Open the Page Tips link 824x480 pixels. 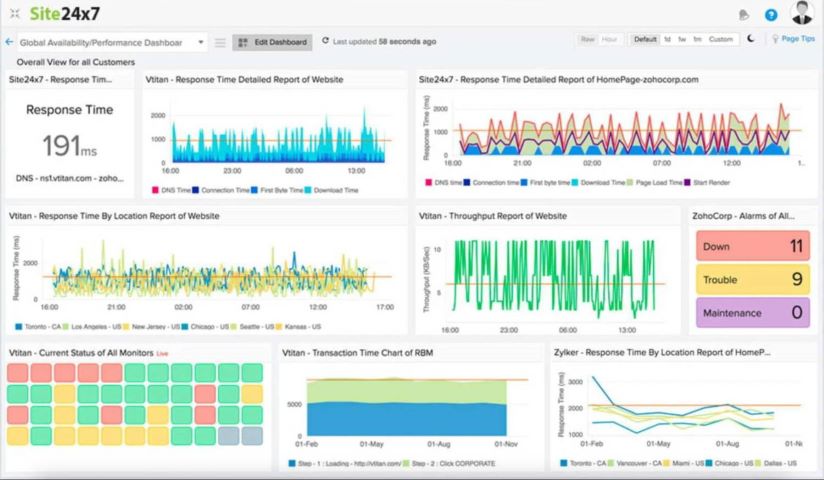coord(798,38)
